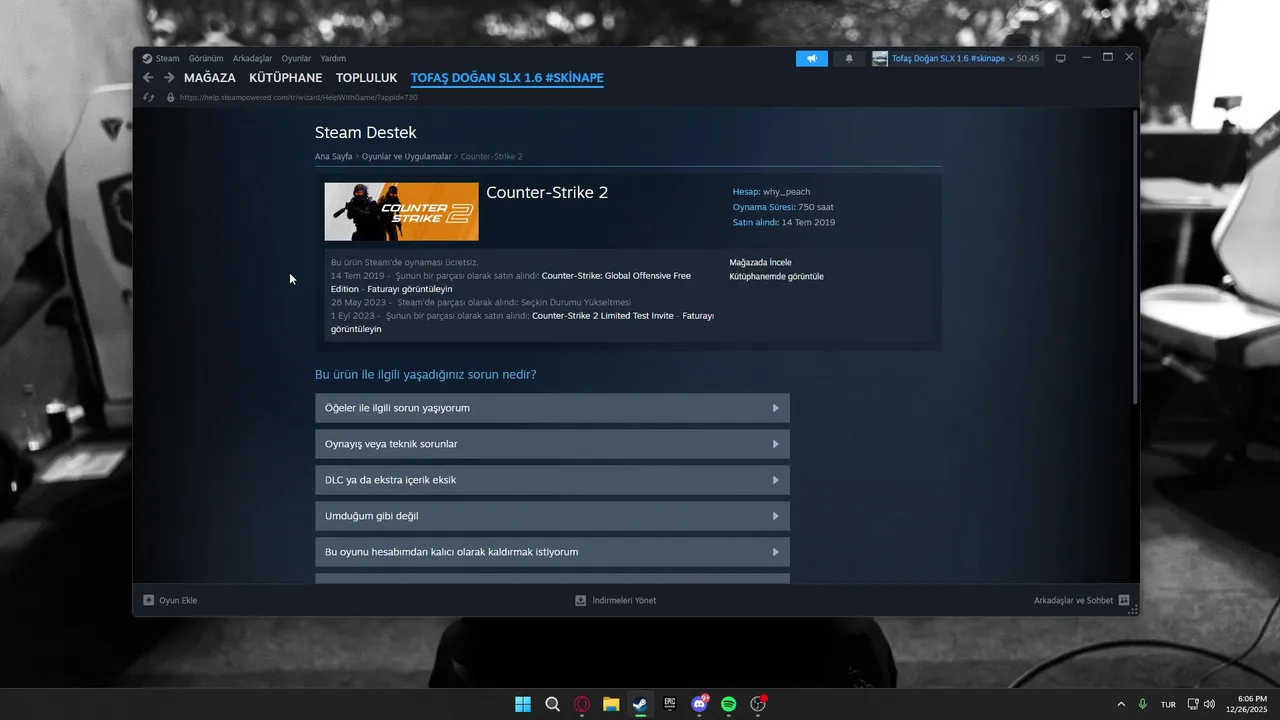The width and height of the screenshot is (1280, 720).
Task: Click the İndirmeleri Yönet download icon
Action: click(581, 600)
